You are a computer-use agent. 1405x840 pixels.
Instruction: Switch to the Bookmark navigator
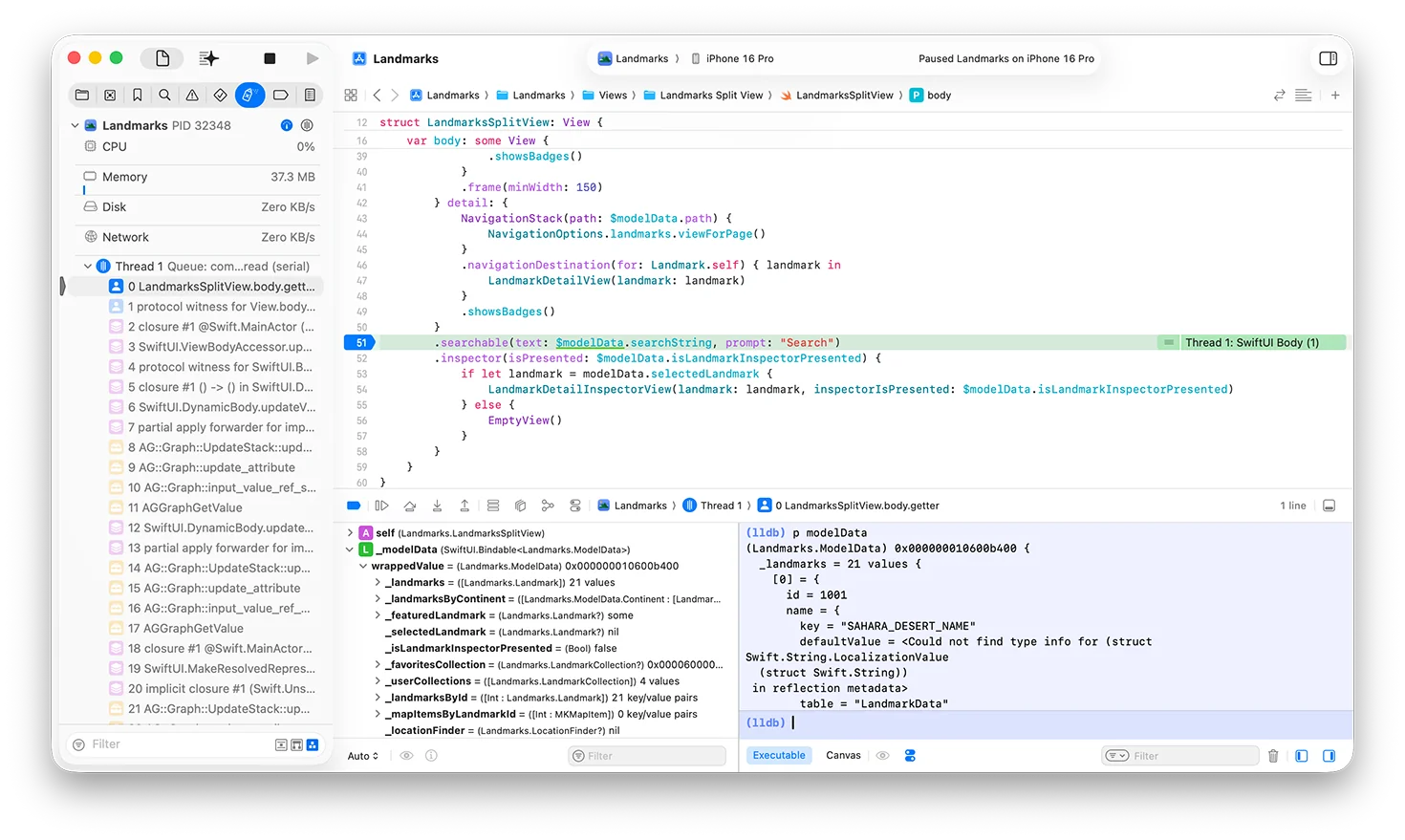click(138, 95)
